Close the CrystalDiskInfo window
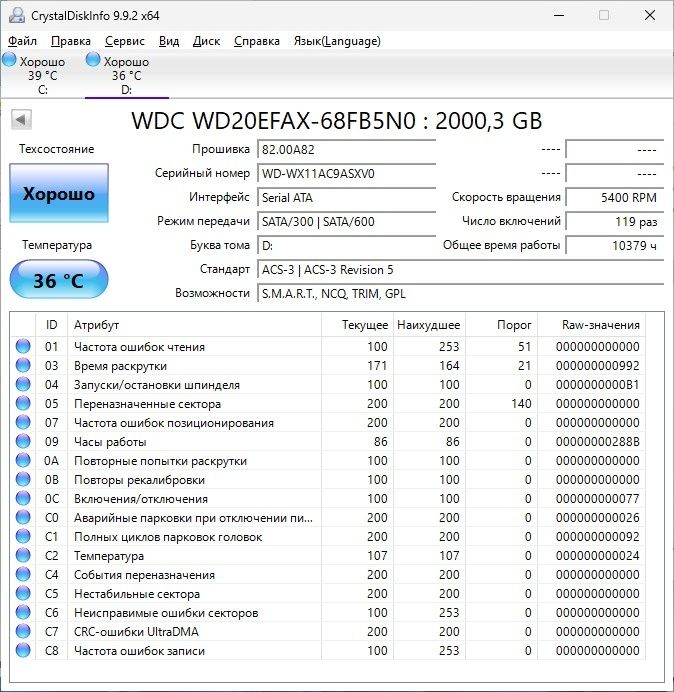Image resolution: width=674 pixels, height=692 pixels. [x=650, y=15]
